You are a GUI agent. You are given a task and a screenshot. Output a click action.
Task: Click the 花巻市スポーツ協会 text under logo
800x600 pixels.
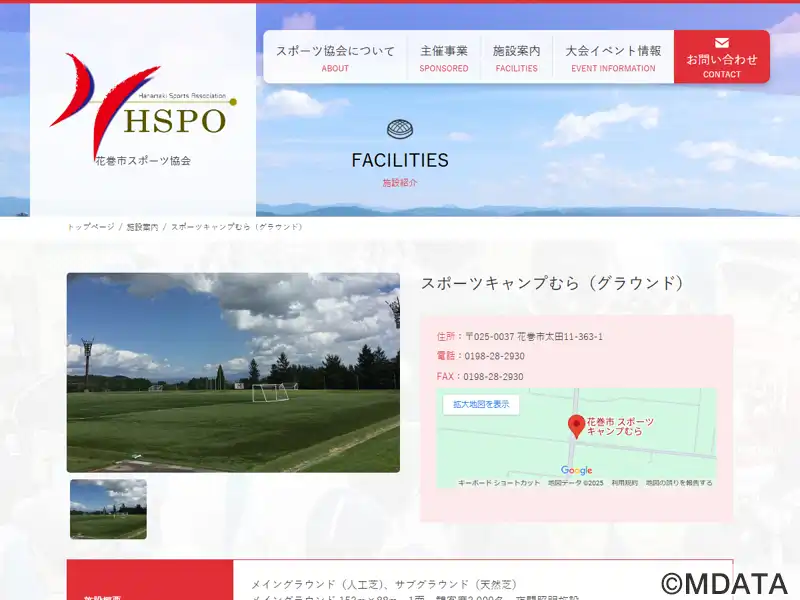pyautogui.click(x=143, y=160)
